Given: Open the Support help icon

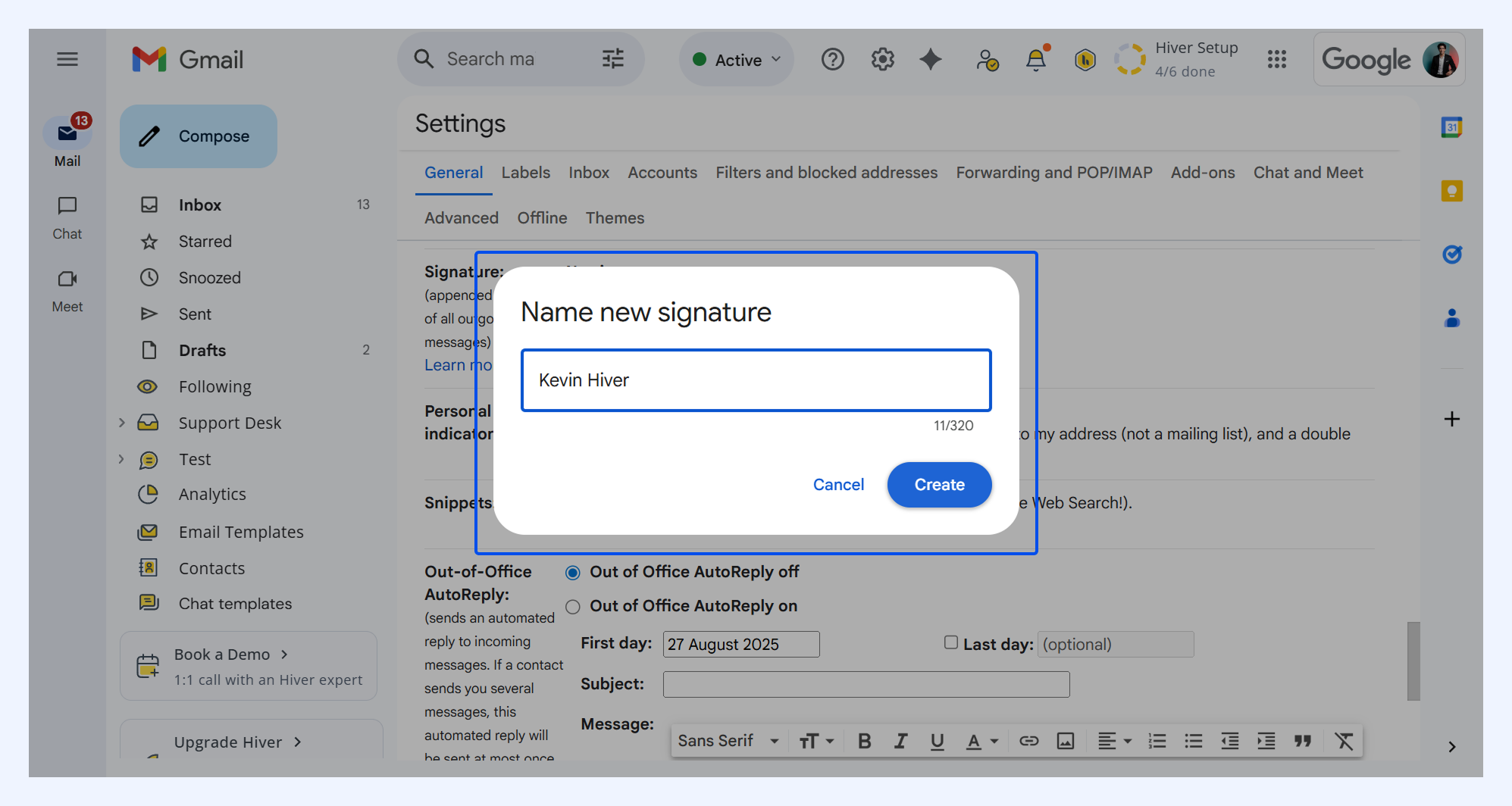Looking at the screenshot, I should (833, 59).
